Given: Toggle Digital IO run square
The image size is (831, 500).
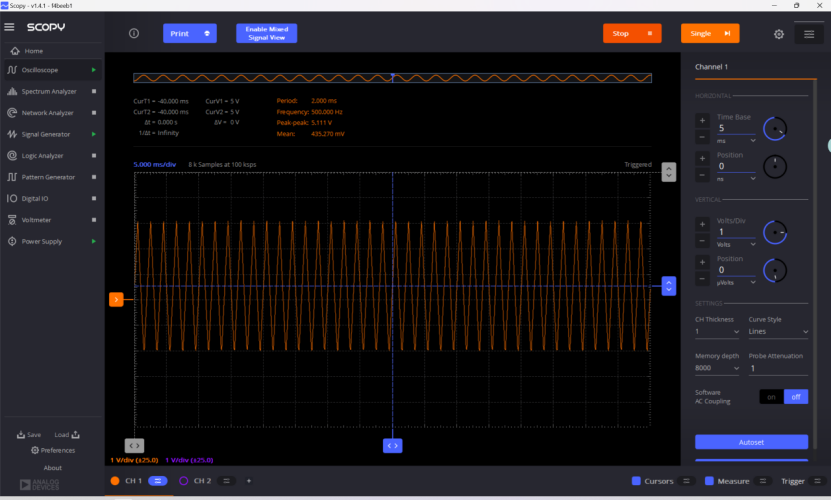Looking at the screenshot, I should tap(94, 198).
